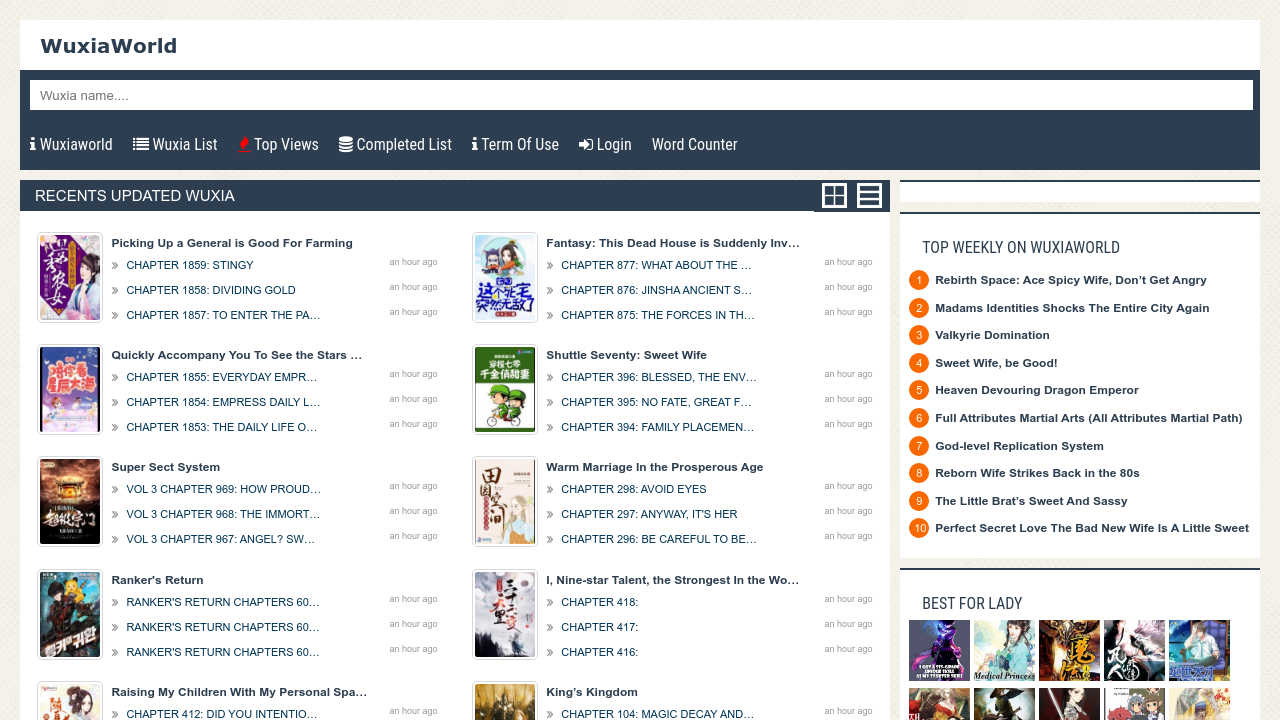Open Sweet Wife, be Good! ranking entry
This screenshot has width=1280, height=720.
tap(996, 363)
